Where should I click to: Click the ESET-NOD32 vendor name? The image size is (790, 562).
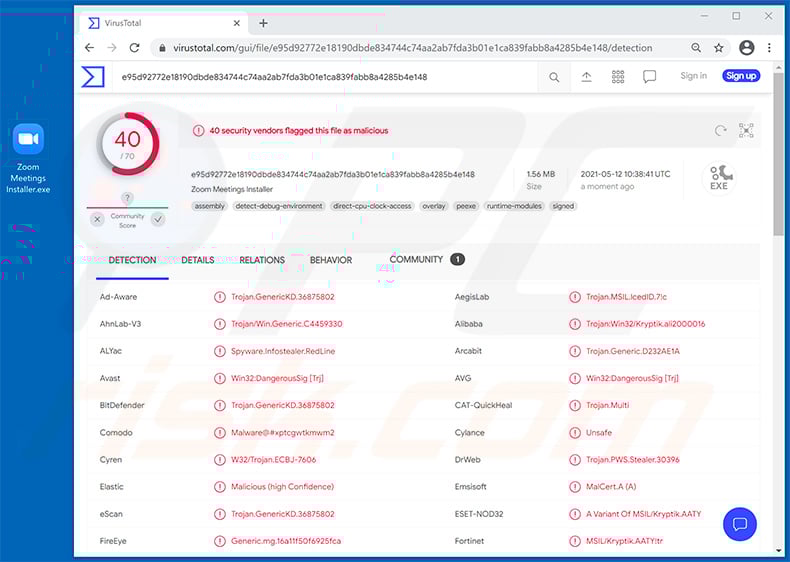(x=479, y=514)
